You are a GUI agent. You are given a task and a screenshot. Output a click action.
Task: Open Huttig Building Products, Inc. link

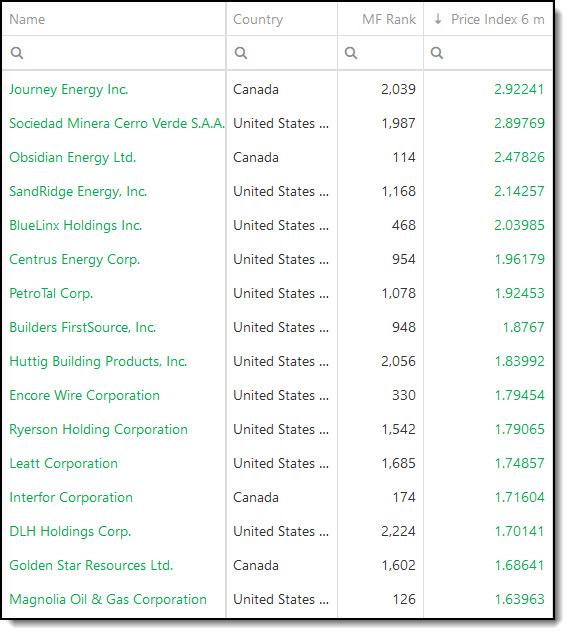[98, 362]
